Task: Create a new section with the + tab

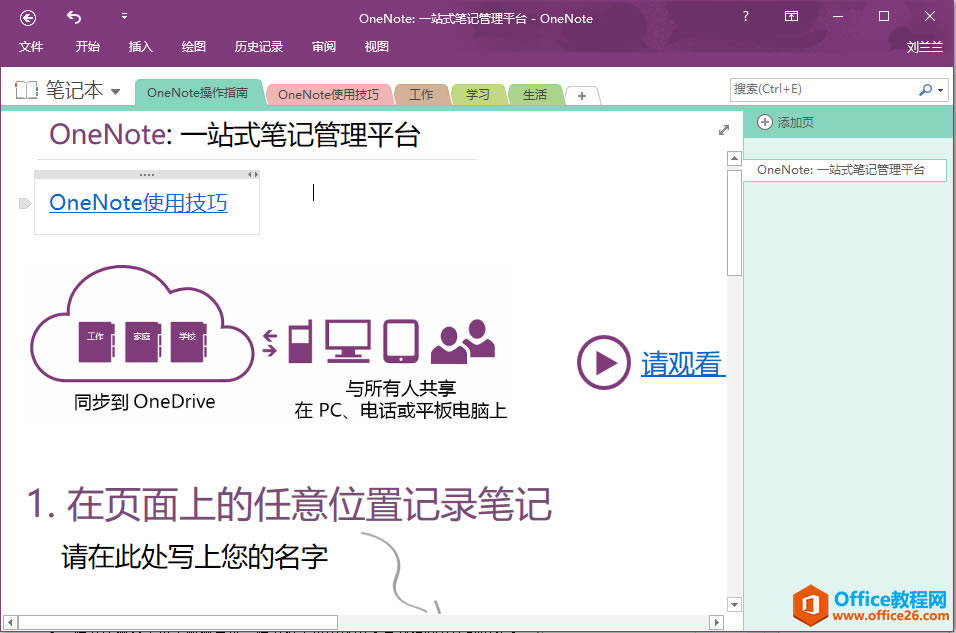Action: 582,95
